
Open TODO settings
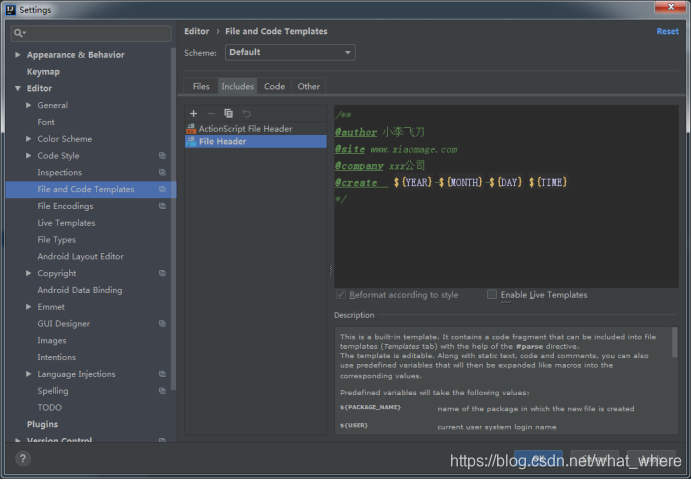tap(49, 407)
